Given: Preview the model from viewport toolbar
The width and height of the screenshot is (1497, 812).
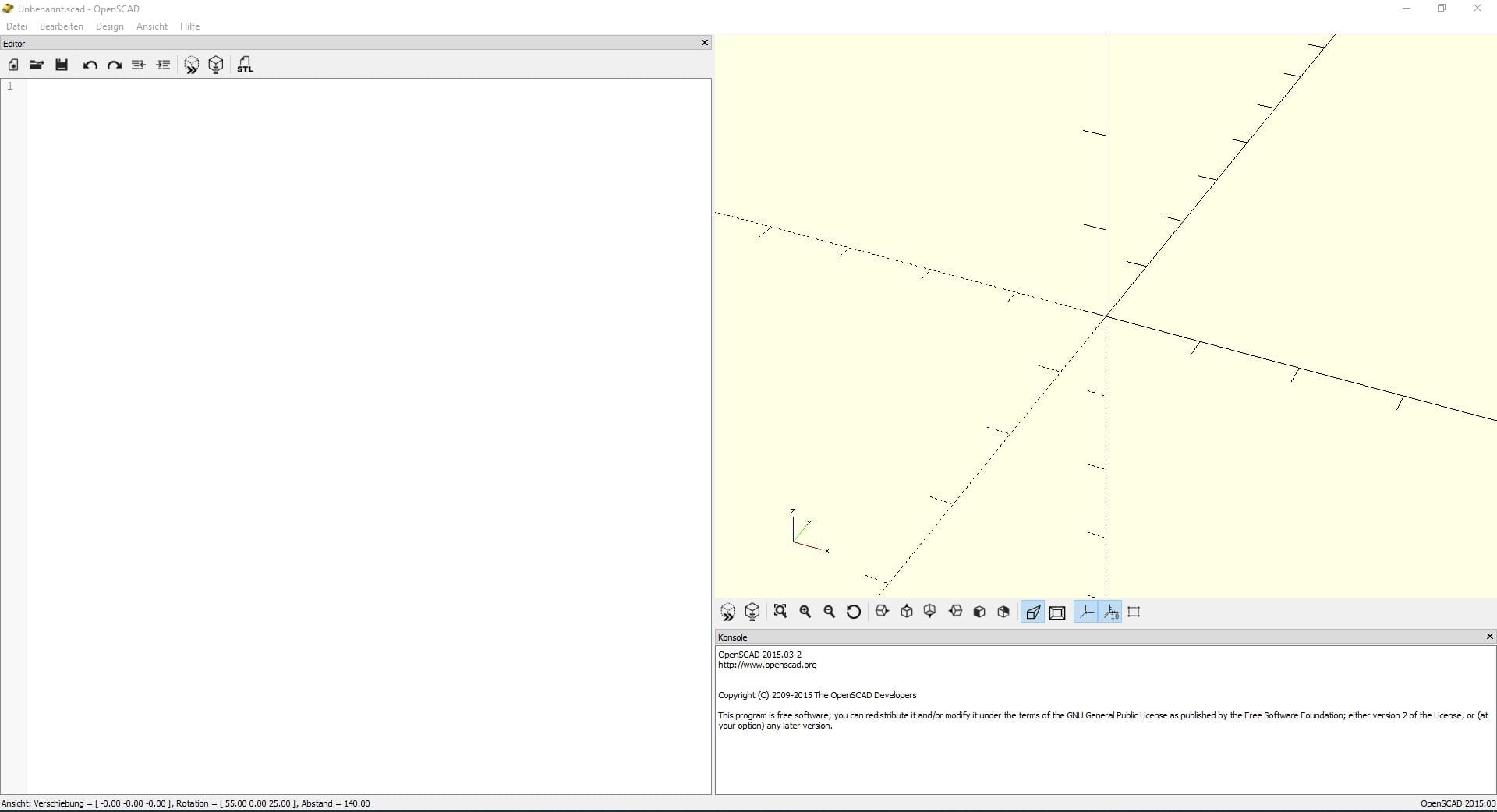Looking at the screenshot, I should click(x=727, y=612).
